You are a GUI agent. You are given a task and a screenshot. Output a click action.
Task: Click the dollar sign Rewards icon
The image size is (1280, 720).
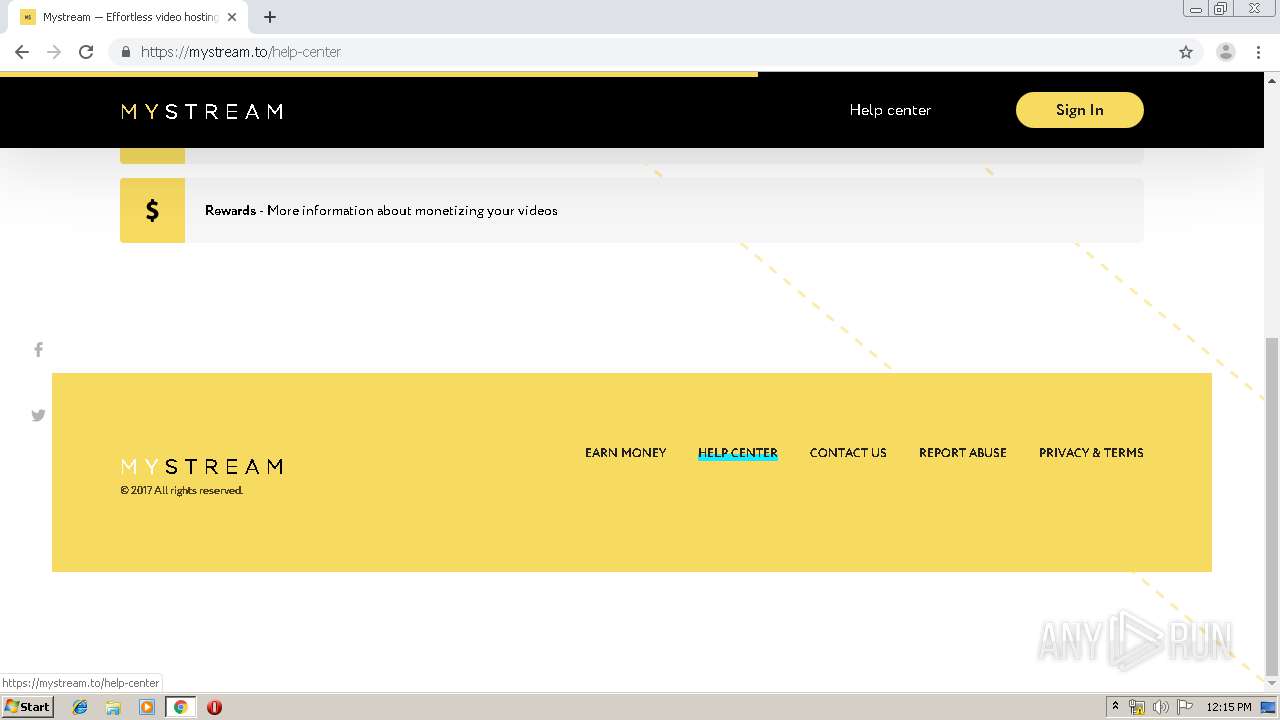click(152, 210)
